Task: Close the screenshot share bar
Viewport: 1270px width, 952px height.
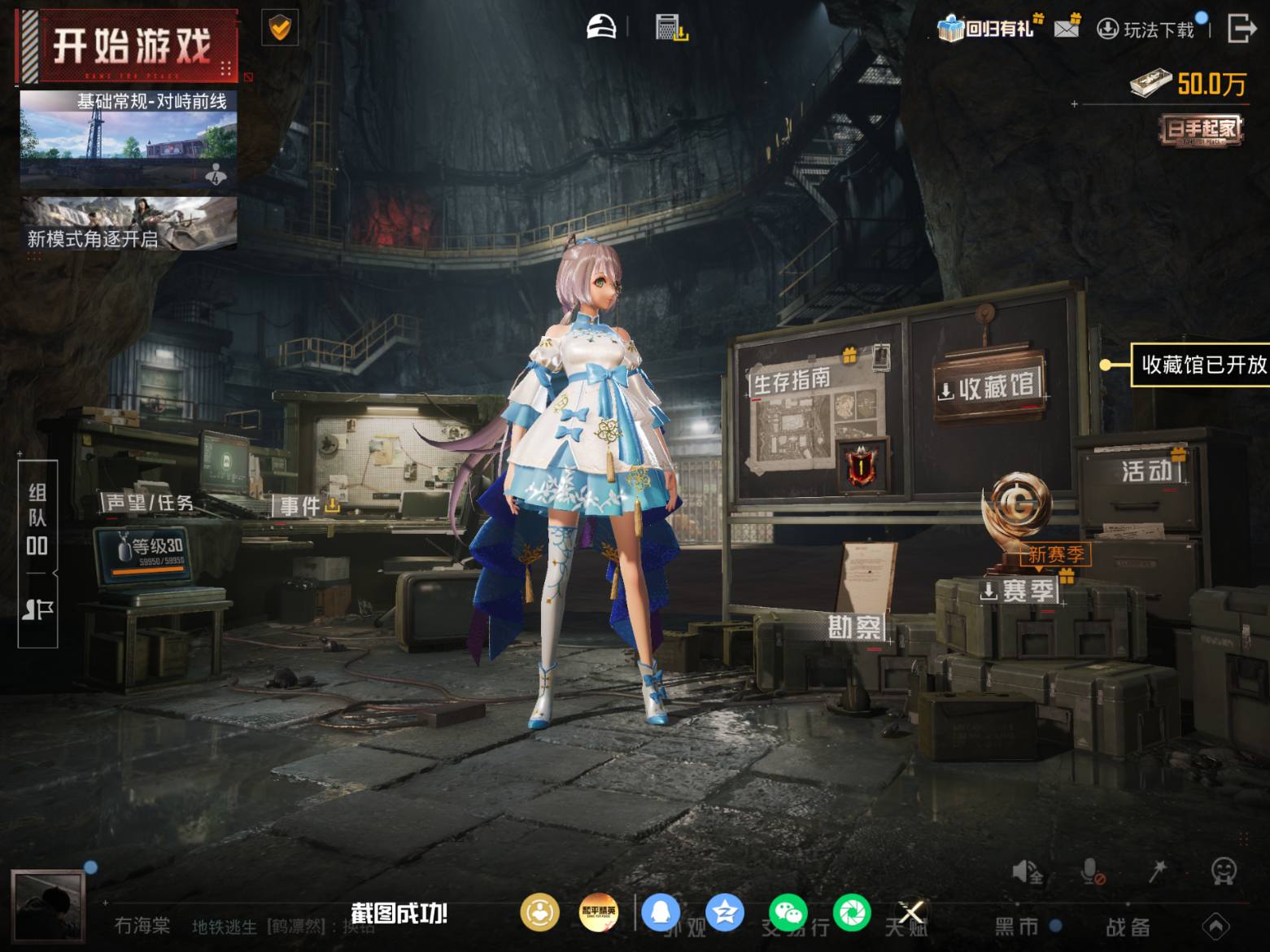Action: 911,912
